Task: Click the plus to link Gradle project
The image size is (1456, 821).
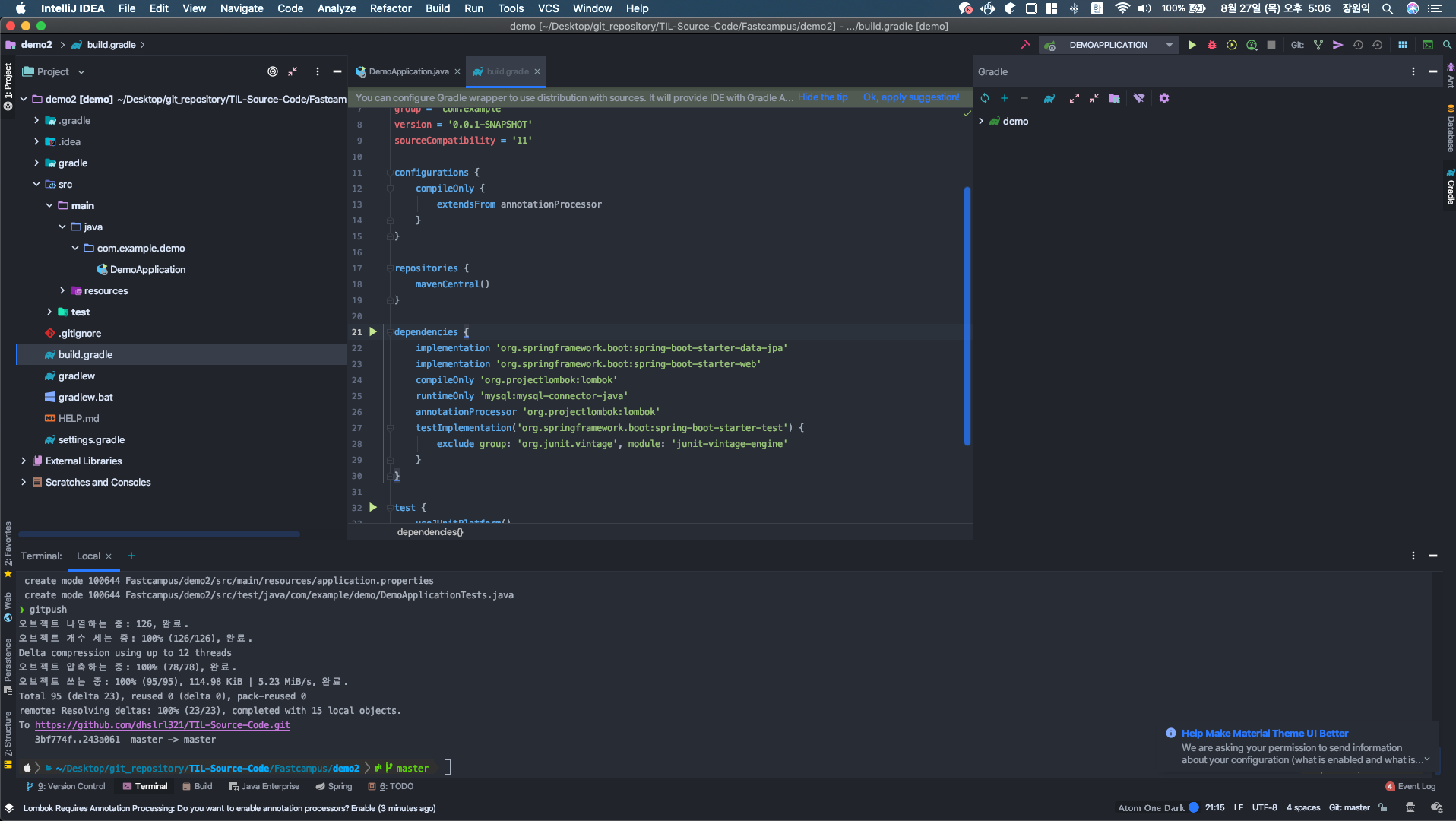Action: click(x=1005, y=98)
